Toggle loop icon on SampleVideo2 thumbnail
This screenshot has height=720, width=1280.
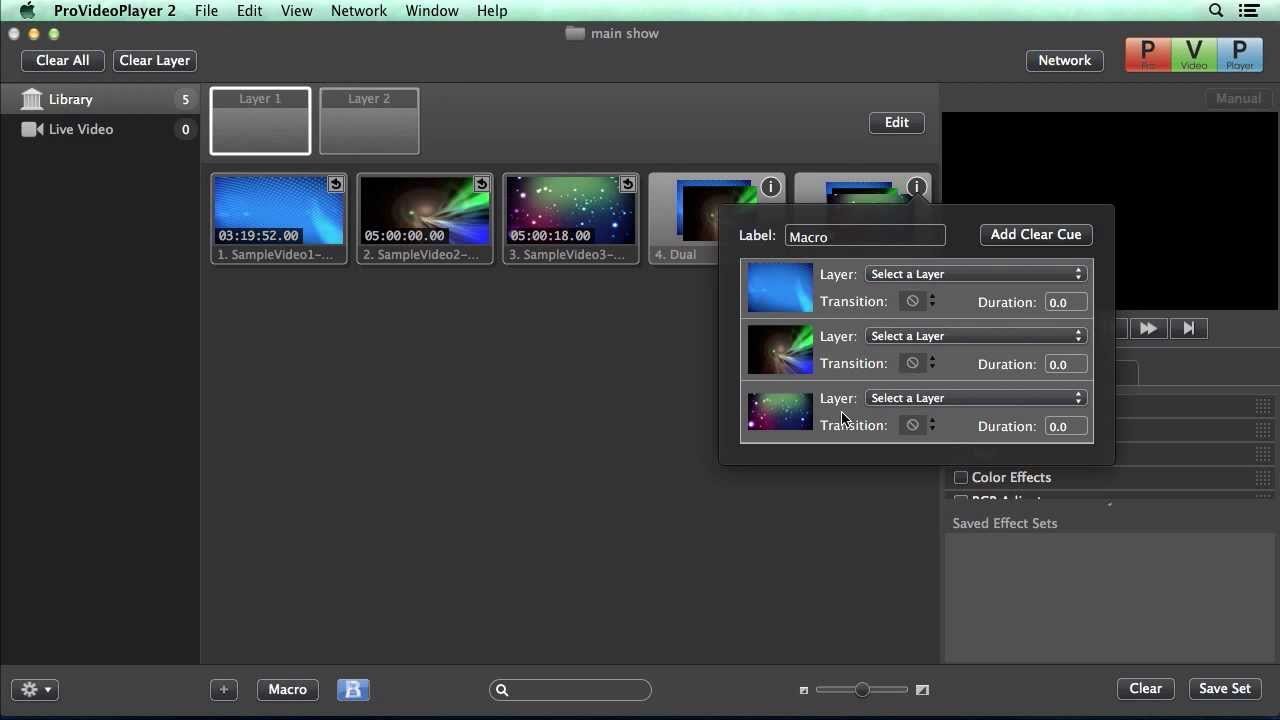(x=481, y=184)
